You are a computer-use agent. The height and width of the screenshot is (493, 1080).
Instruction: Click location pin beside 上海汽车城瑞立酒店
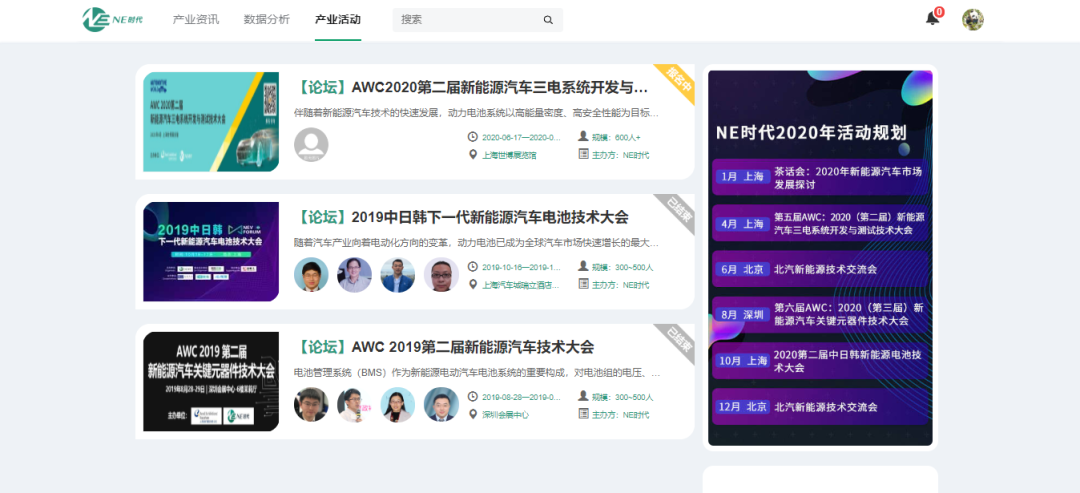tap(472, 284)
